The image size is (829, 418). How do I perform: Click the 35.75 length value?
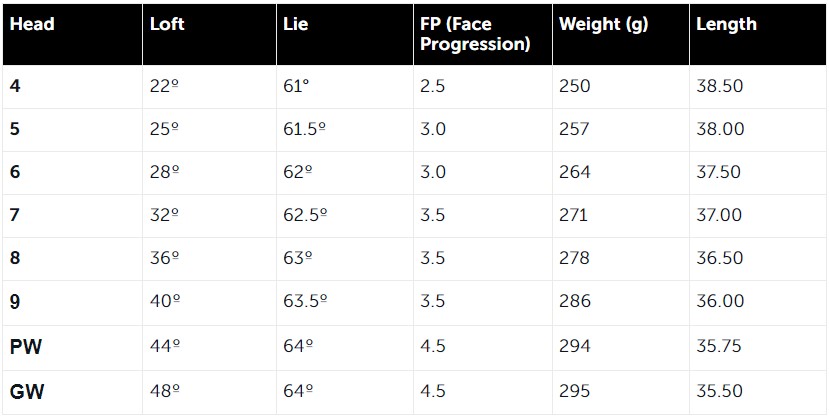(x=719, y=346)
